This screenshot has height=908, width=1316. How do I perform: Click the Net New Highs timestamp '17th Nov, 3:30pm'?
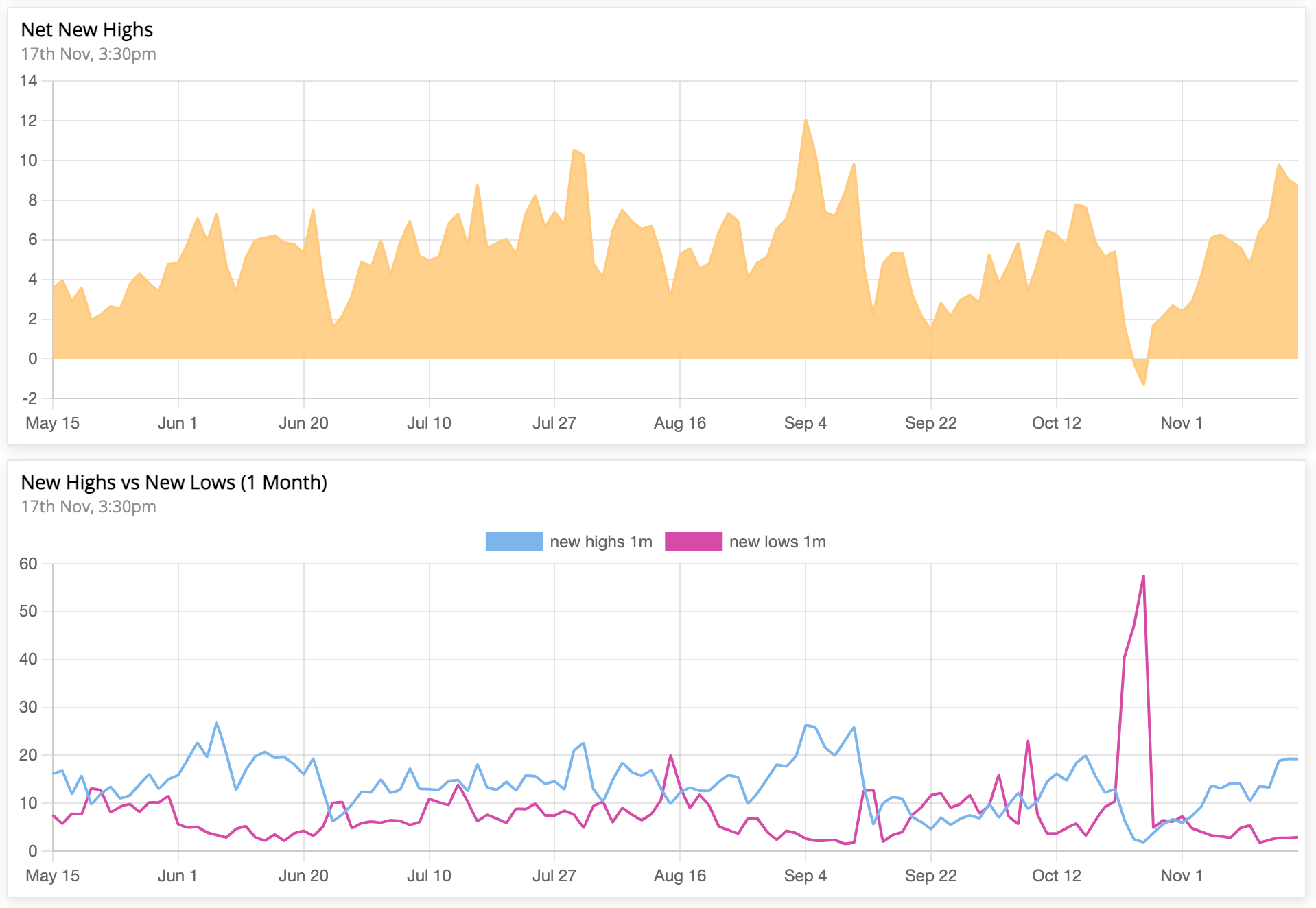89,54
